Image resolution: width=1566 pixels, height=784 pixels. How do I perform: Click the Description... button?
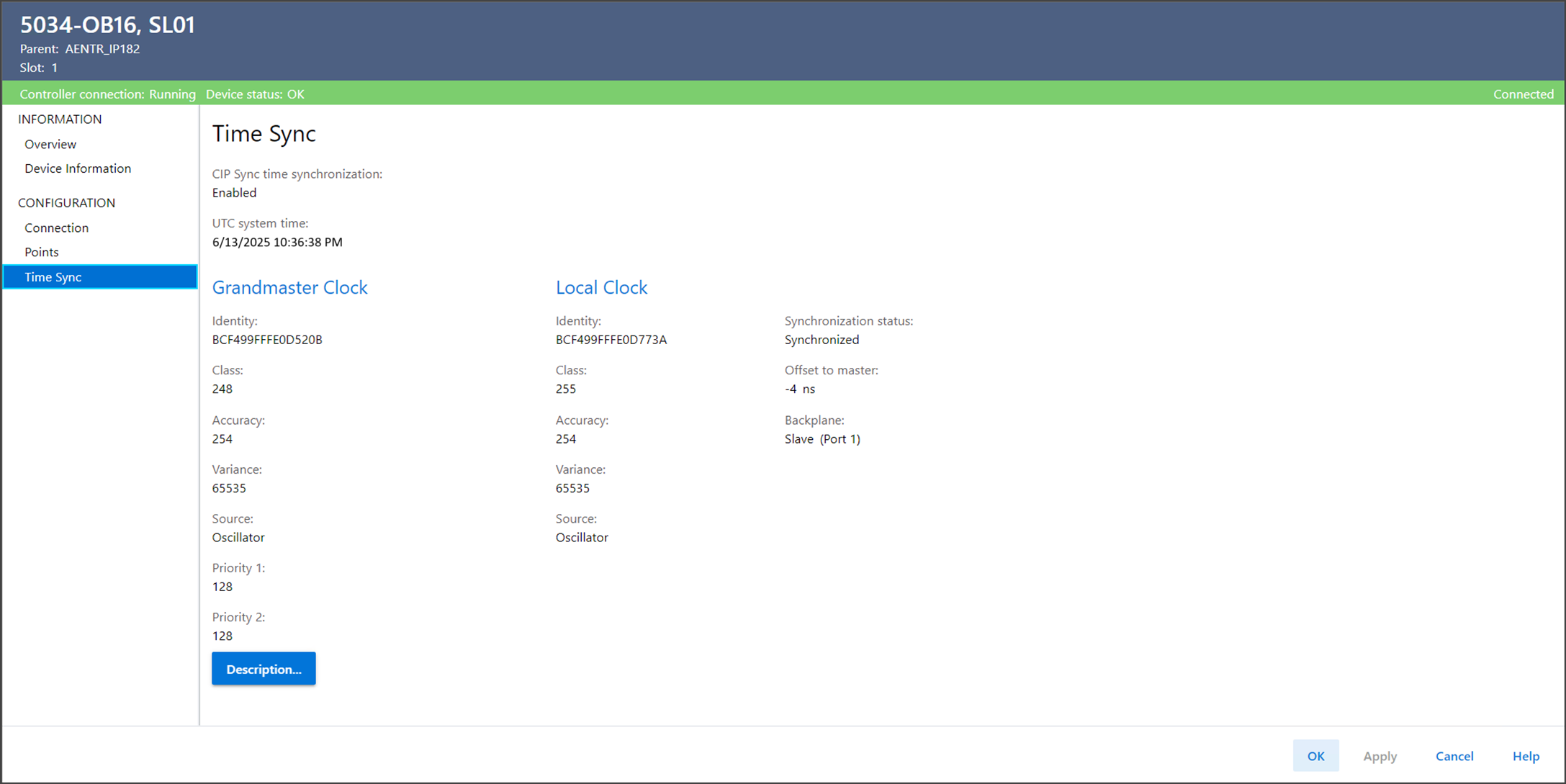[x=264, y=669]
